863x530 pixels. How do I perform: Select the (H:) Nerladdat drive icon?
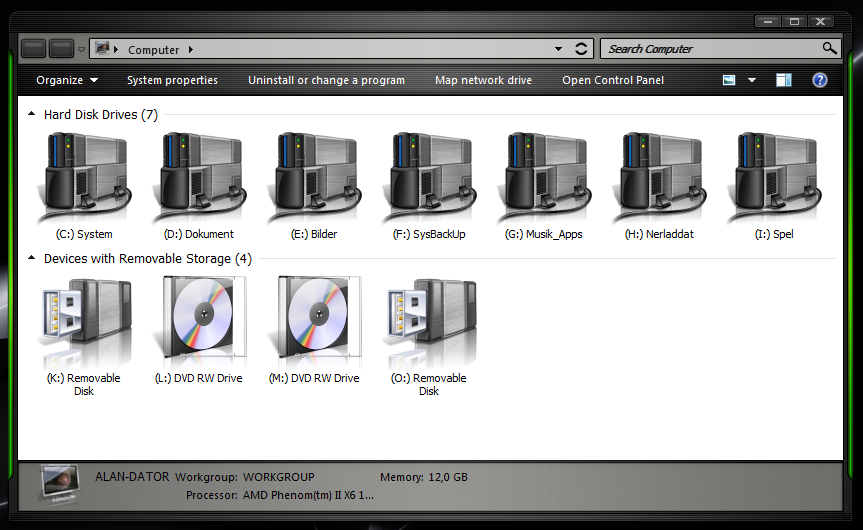pos(659,178)
